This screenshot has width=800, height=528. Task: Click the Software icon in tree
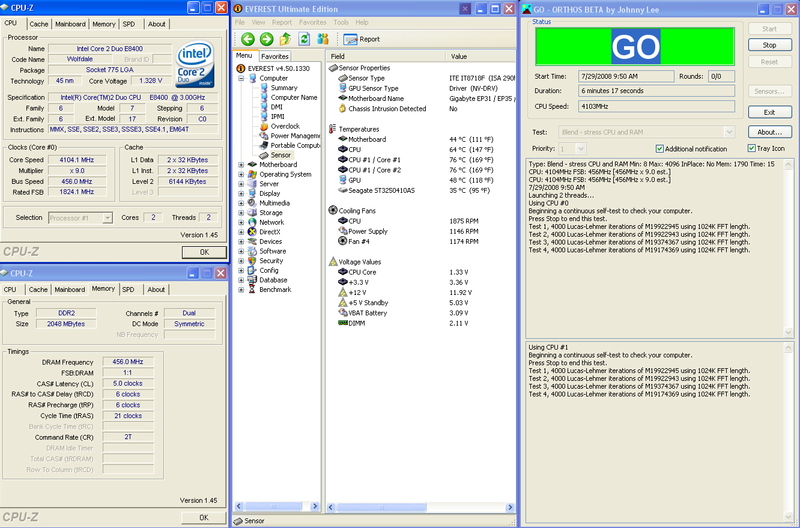(x=252, y=251)
